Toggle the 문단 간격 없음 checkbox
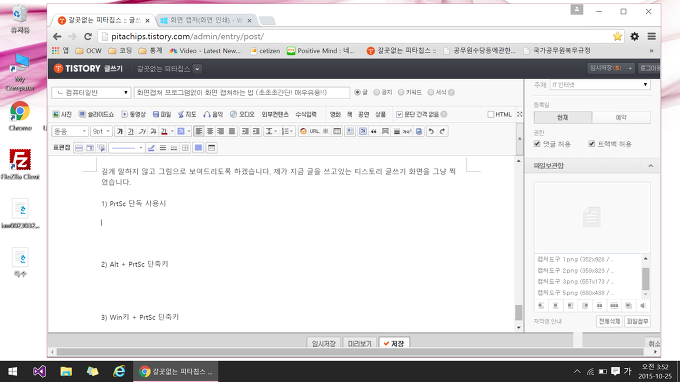 [399, 114]
